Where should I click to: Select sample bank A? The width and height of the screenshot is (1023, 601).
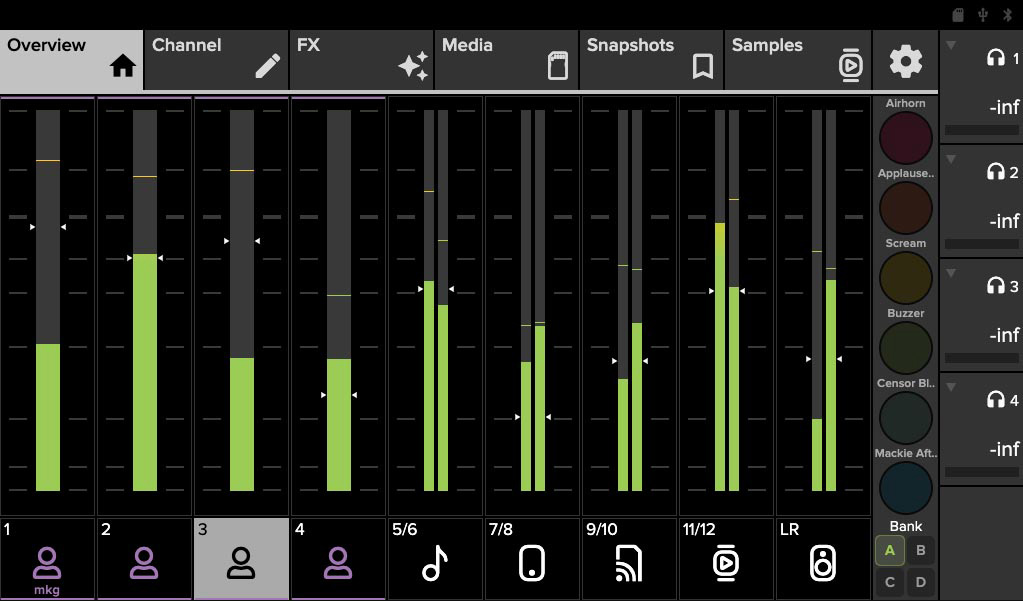[890, 550]
